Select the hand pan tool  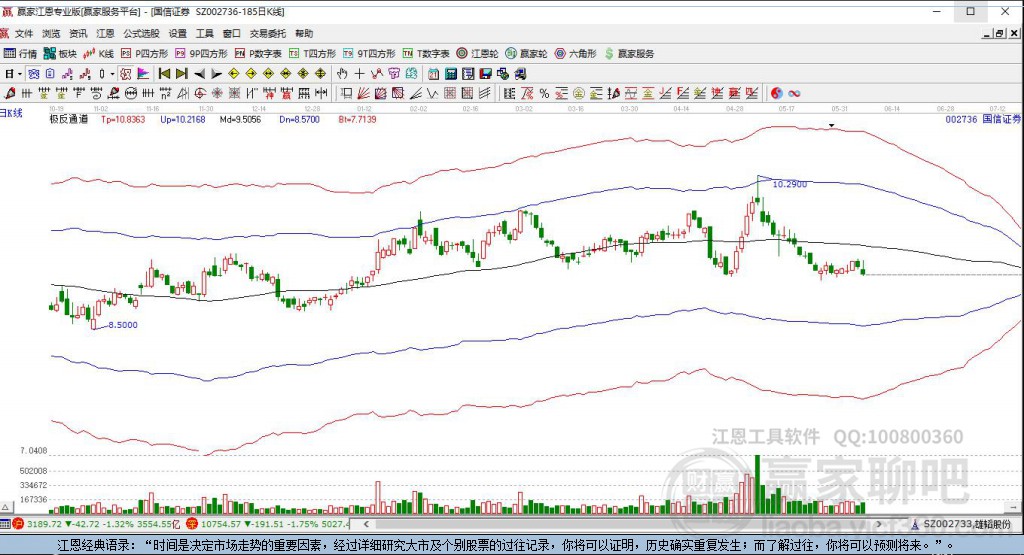pyautogui.click(x=342, y=74)
